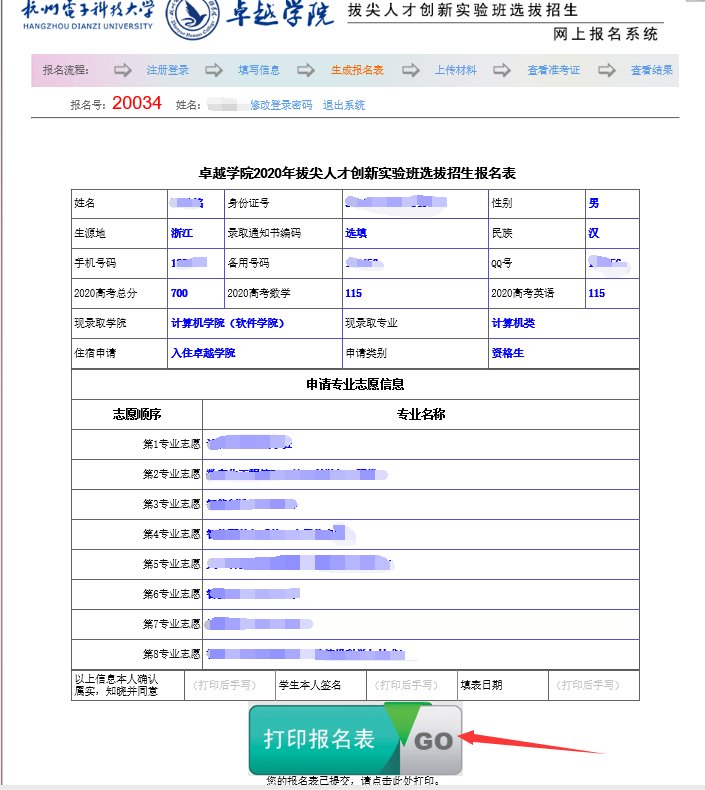This screenshot has height=790, width=705.
Task: Click the 申请专业志愿信息 section header
Action: [355, 384]
